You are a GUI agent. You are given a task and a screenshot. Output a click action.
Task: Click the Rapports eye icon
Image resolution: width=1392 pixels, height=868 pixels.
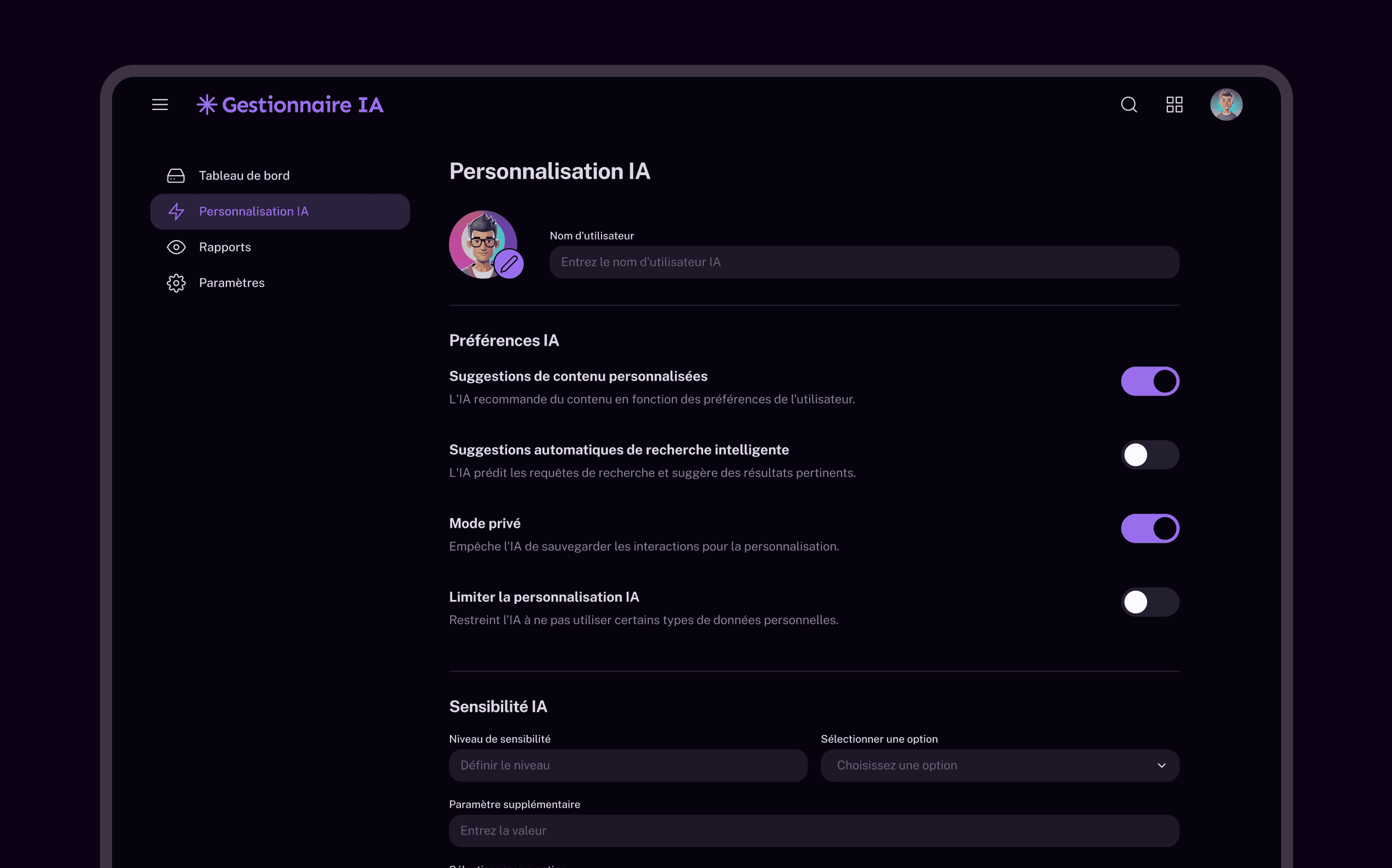point(176,247)
